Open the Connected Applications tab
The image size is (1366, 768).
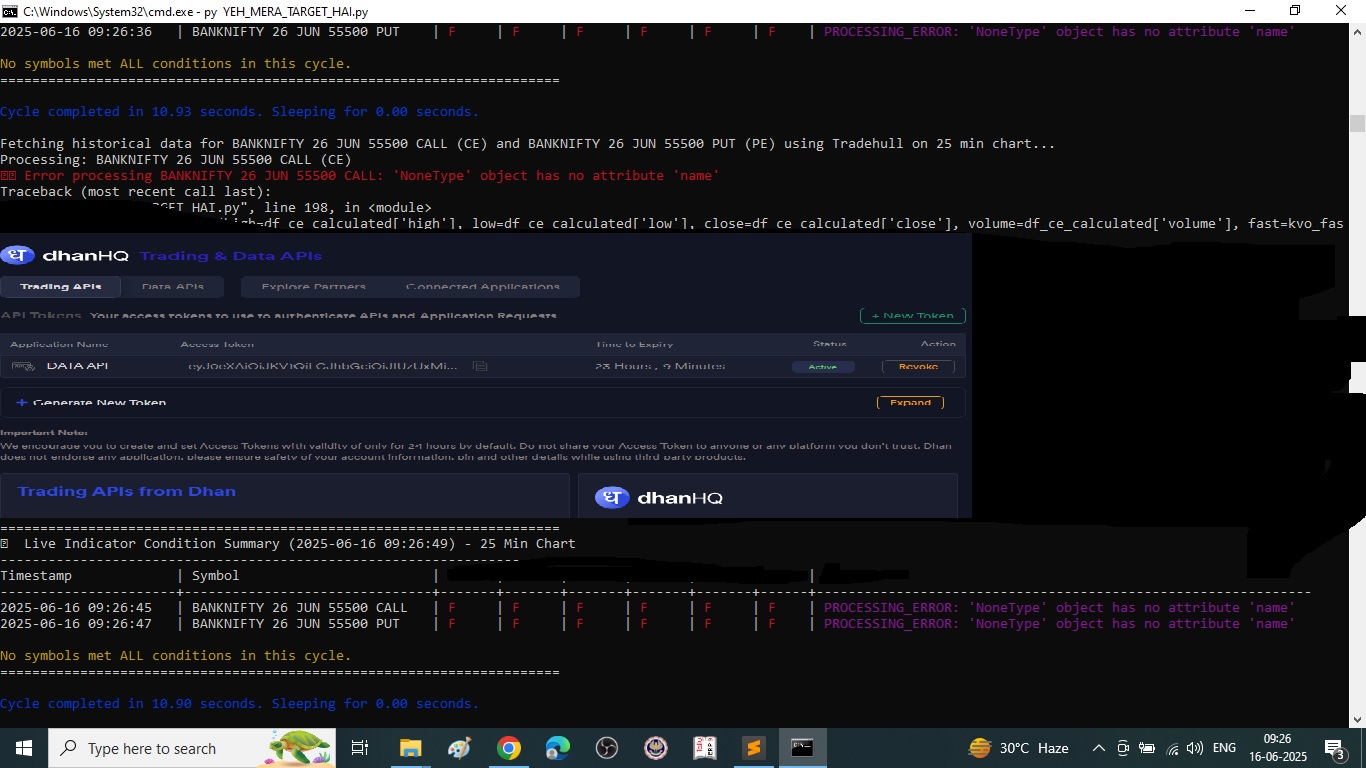click(x=482, y=287)
